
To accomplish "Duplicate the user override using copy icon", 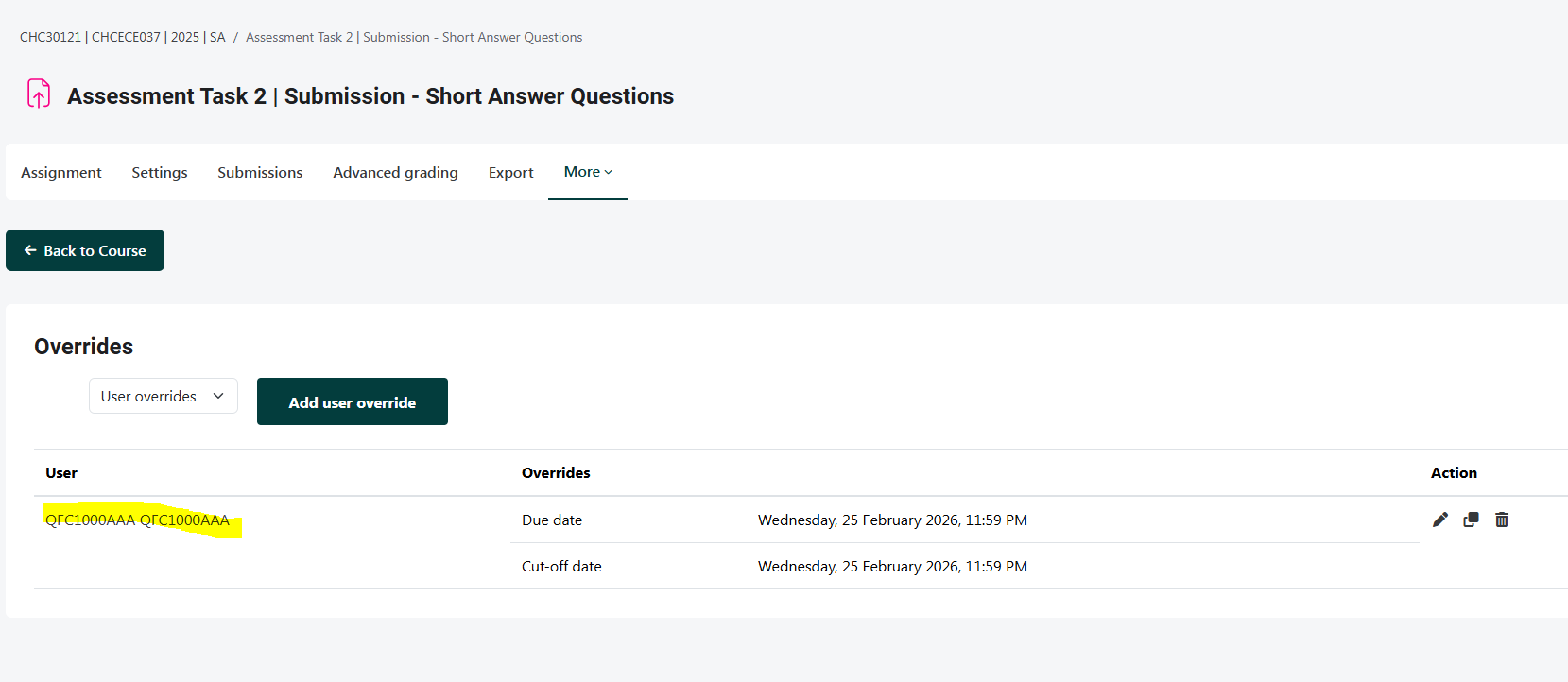I will 1471,520.
